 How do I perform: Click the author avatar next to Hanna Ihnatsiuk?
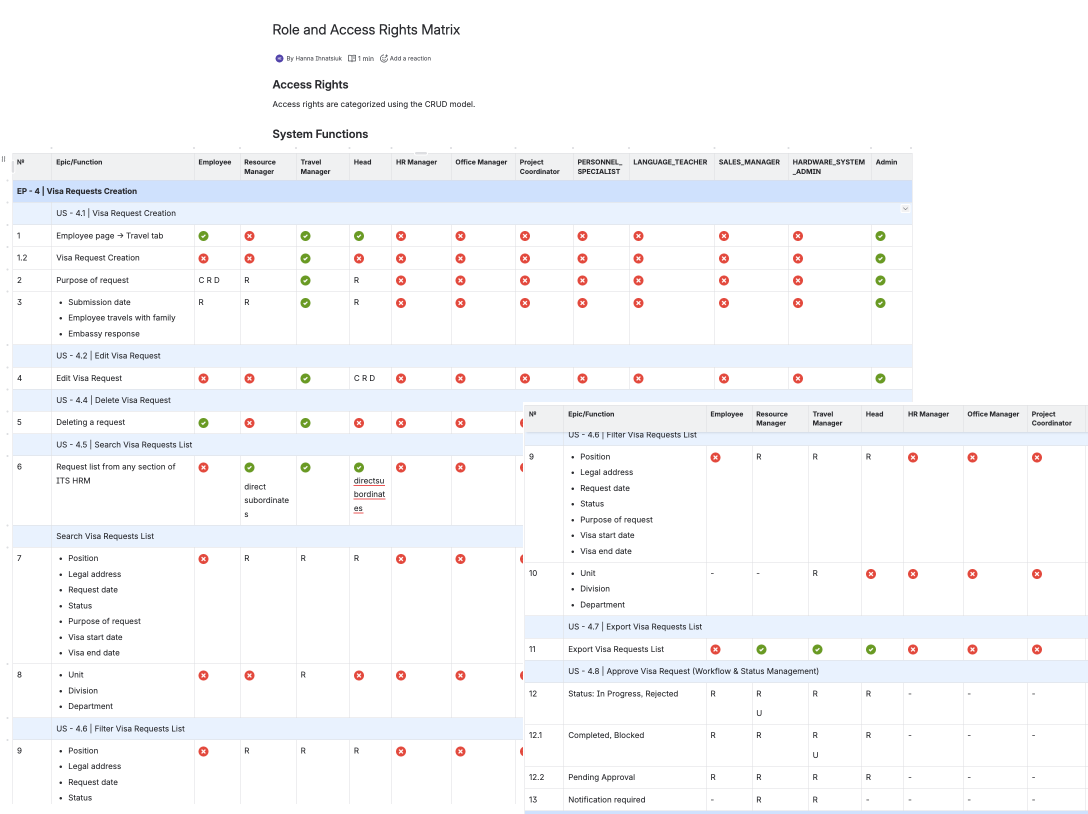pos(279,59)
